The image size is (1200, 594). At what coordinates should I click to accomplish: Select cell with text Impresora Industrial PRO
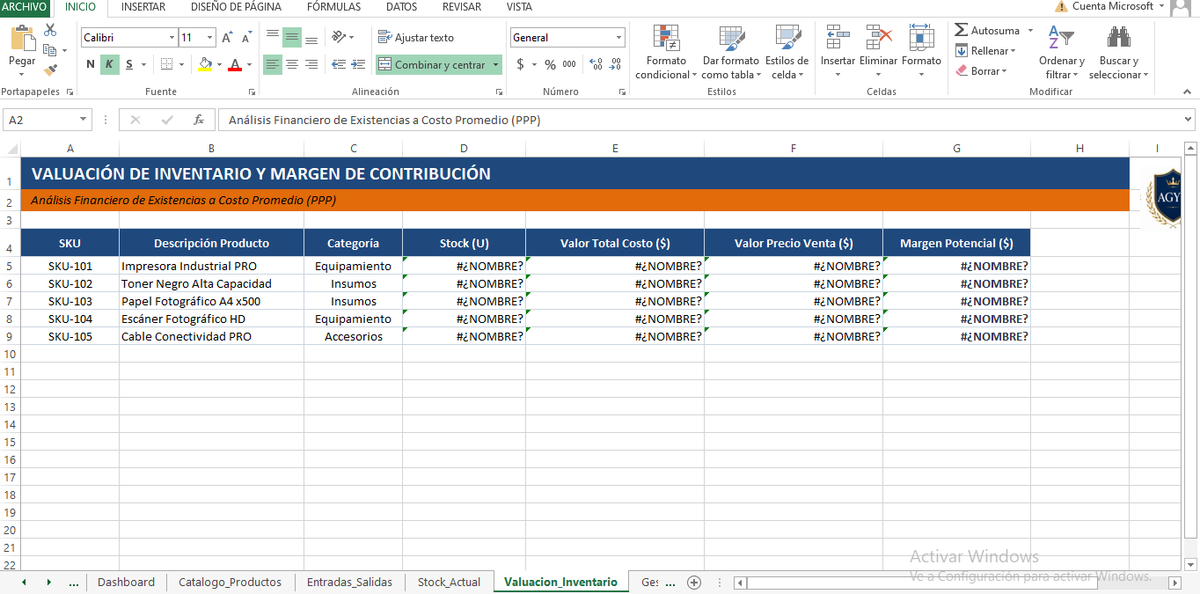point(211,266)
